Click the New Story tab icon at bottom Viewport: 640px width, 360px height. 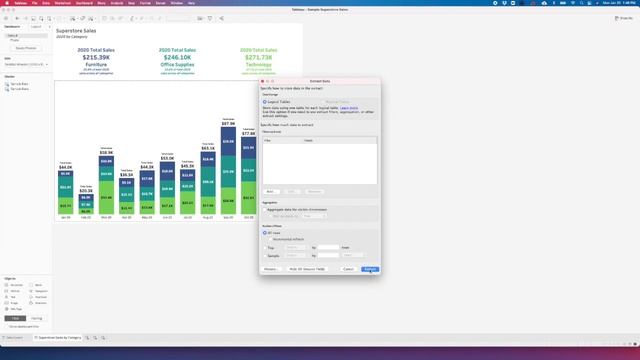(x=103, y=338)
